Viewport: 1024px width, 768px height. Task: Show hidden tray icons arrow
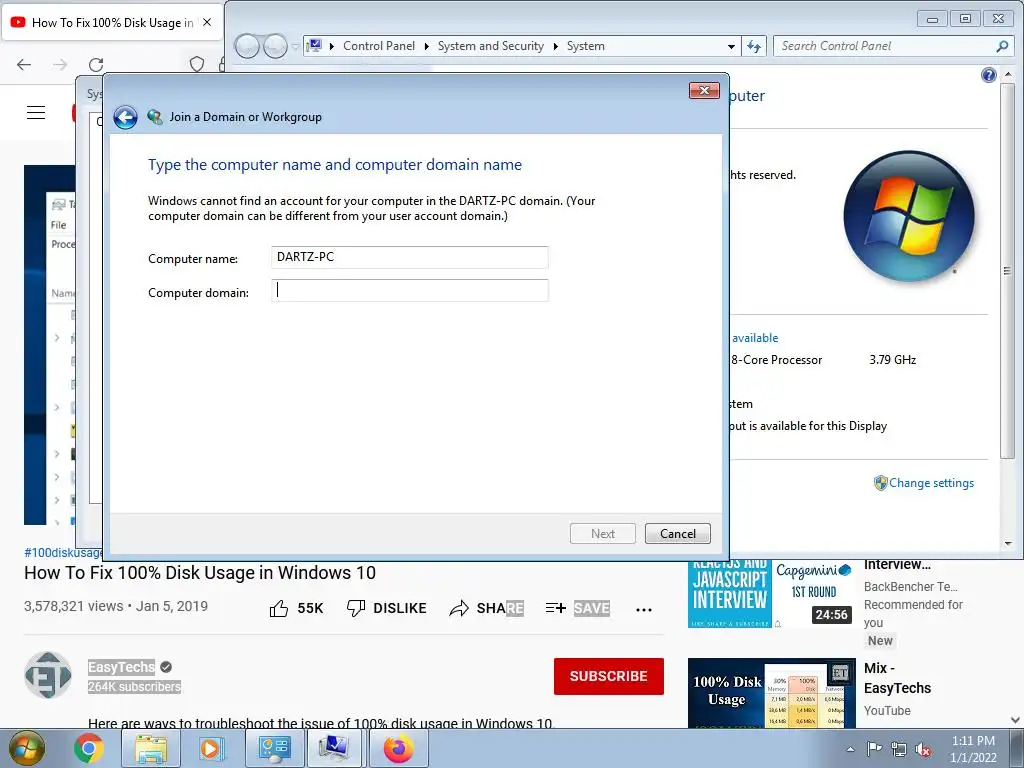click(x=850, y=749)
